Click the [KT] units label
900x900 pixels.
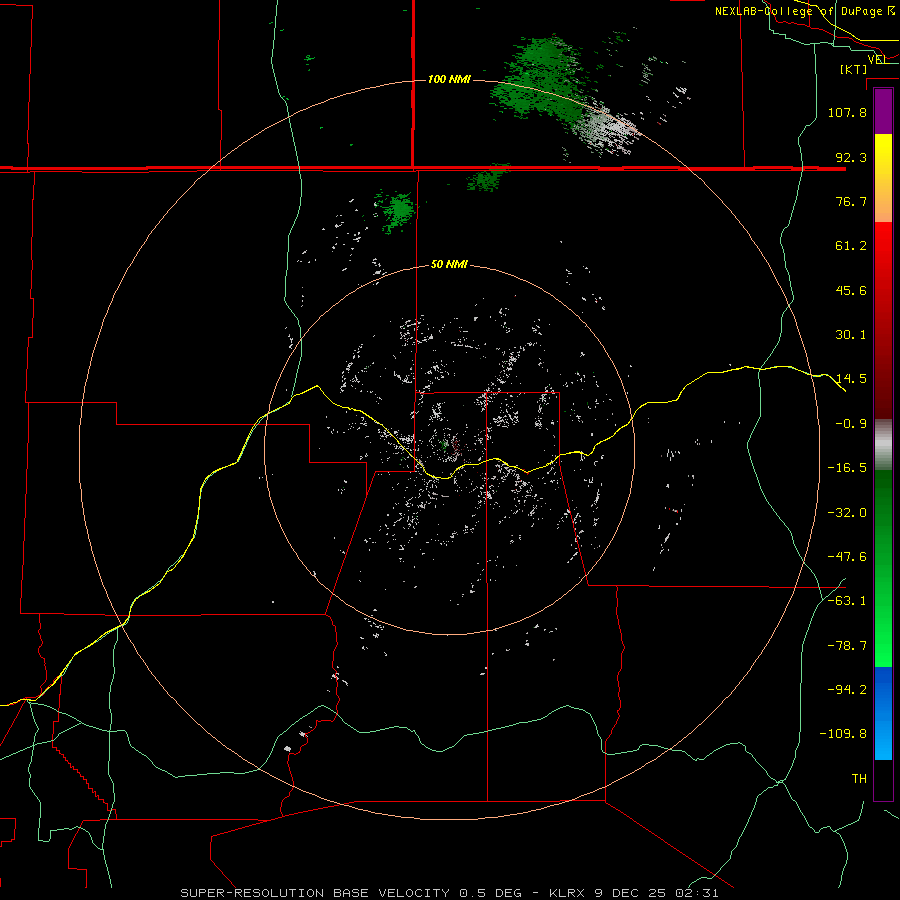pos(854,69)
